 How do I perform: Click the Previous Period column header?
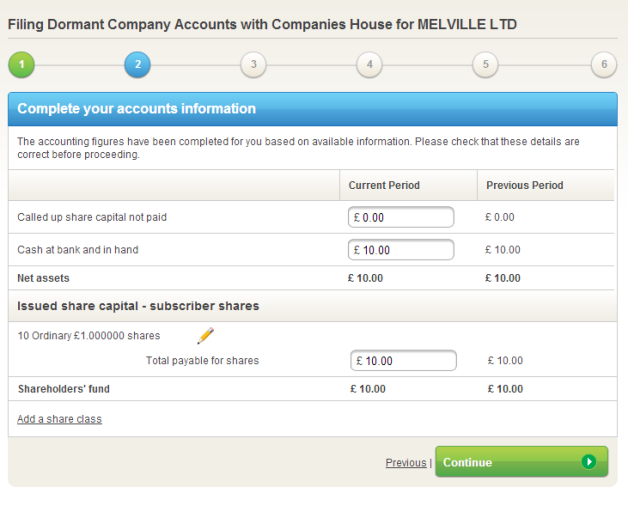pyautogui.click(x=524, y=186)
